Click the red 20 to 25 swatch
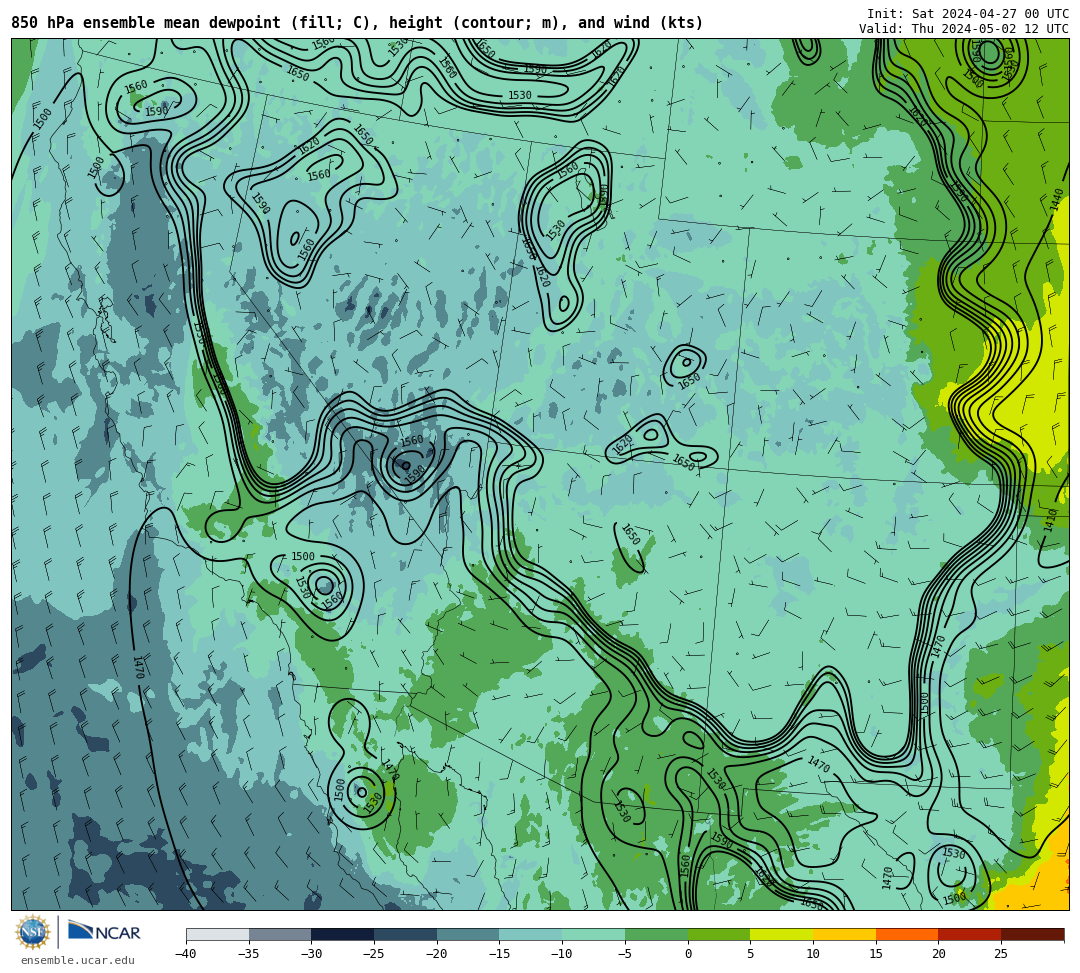This screenshot has height=973, width=1080. [x=970, y=934]
